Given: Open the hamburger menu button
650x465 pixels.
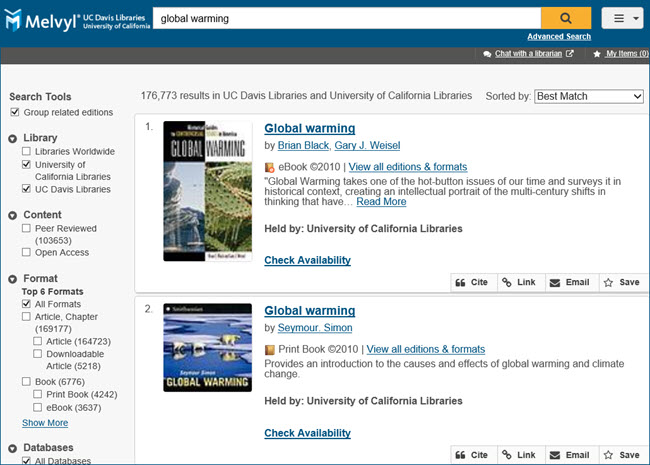Looking at the screenshot, I should tap(622, 18).
